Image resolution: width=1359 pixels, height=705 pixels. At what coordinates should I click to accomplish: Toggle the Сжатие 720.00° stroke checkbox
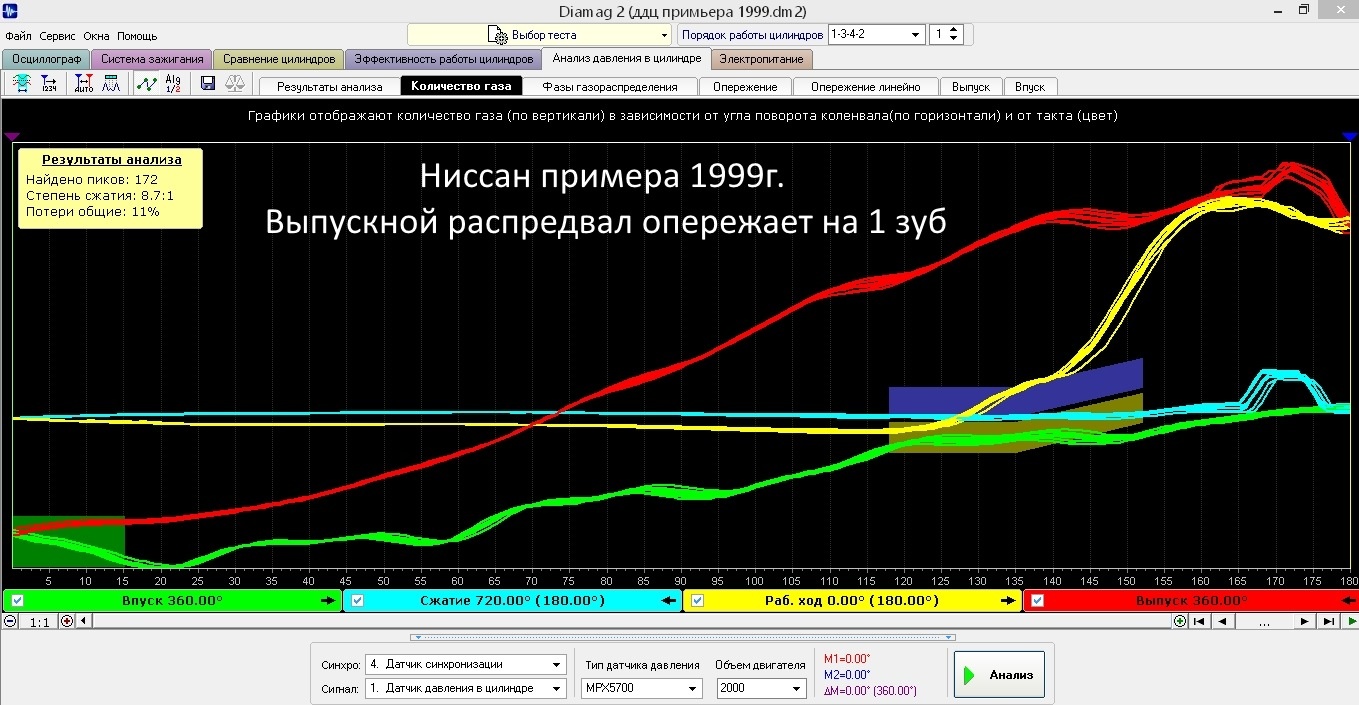click(x=357, y=601)
